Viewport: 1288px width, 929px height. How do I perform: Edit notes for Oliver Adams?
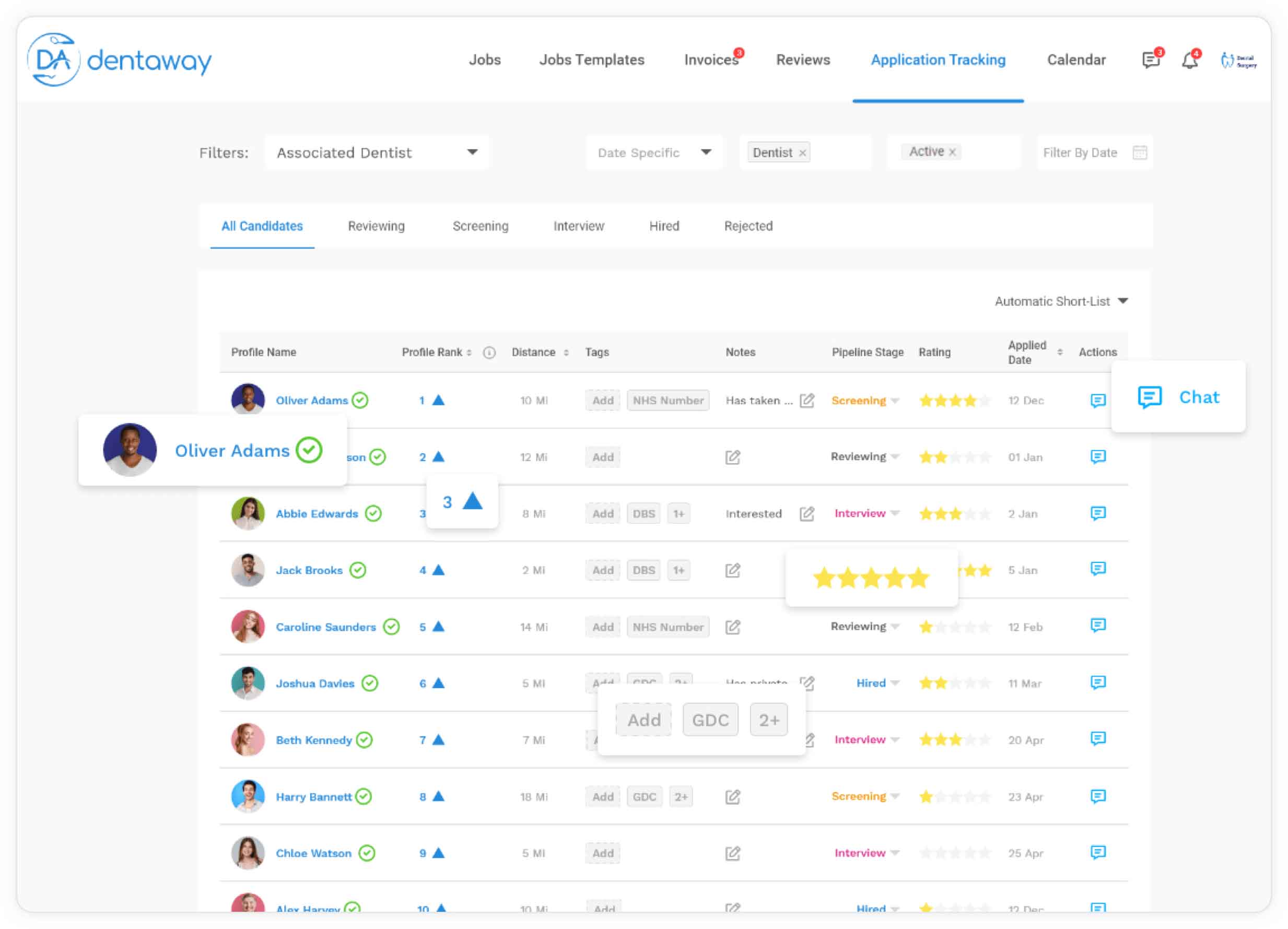tap(806, 401)
